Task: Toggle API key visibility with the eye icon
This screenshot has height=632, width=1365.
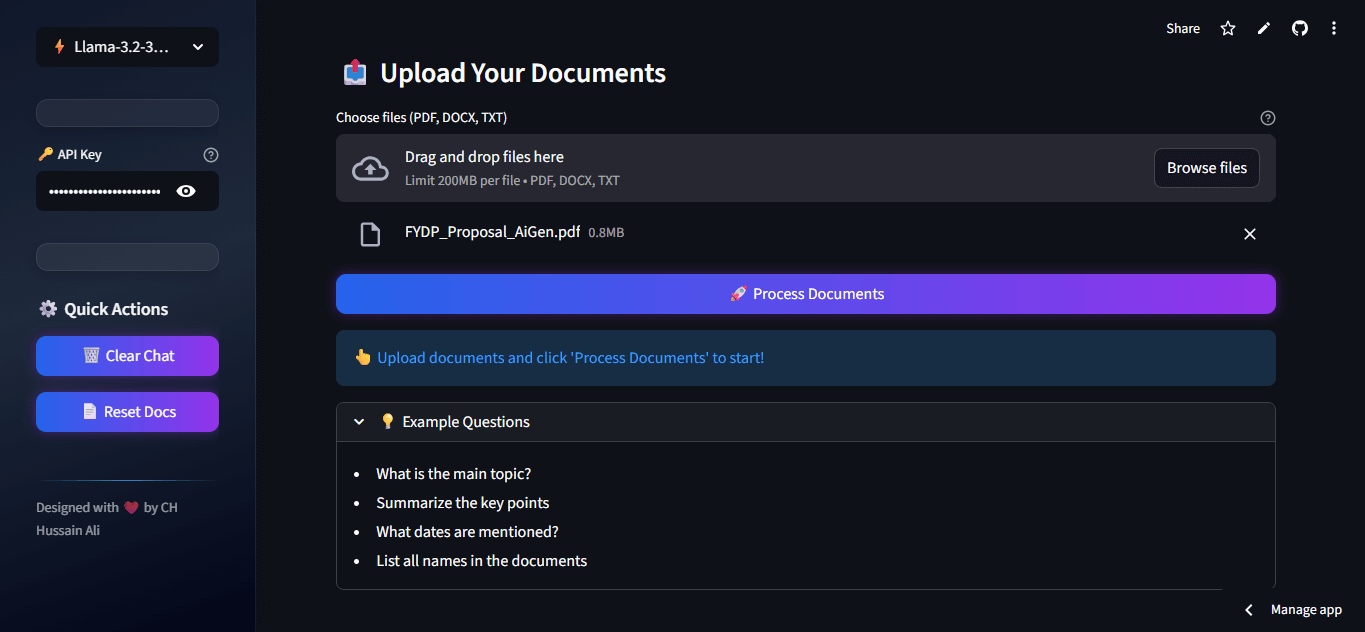Action: point(186,190)
